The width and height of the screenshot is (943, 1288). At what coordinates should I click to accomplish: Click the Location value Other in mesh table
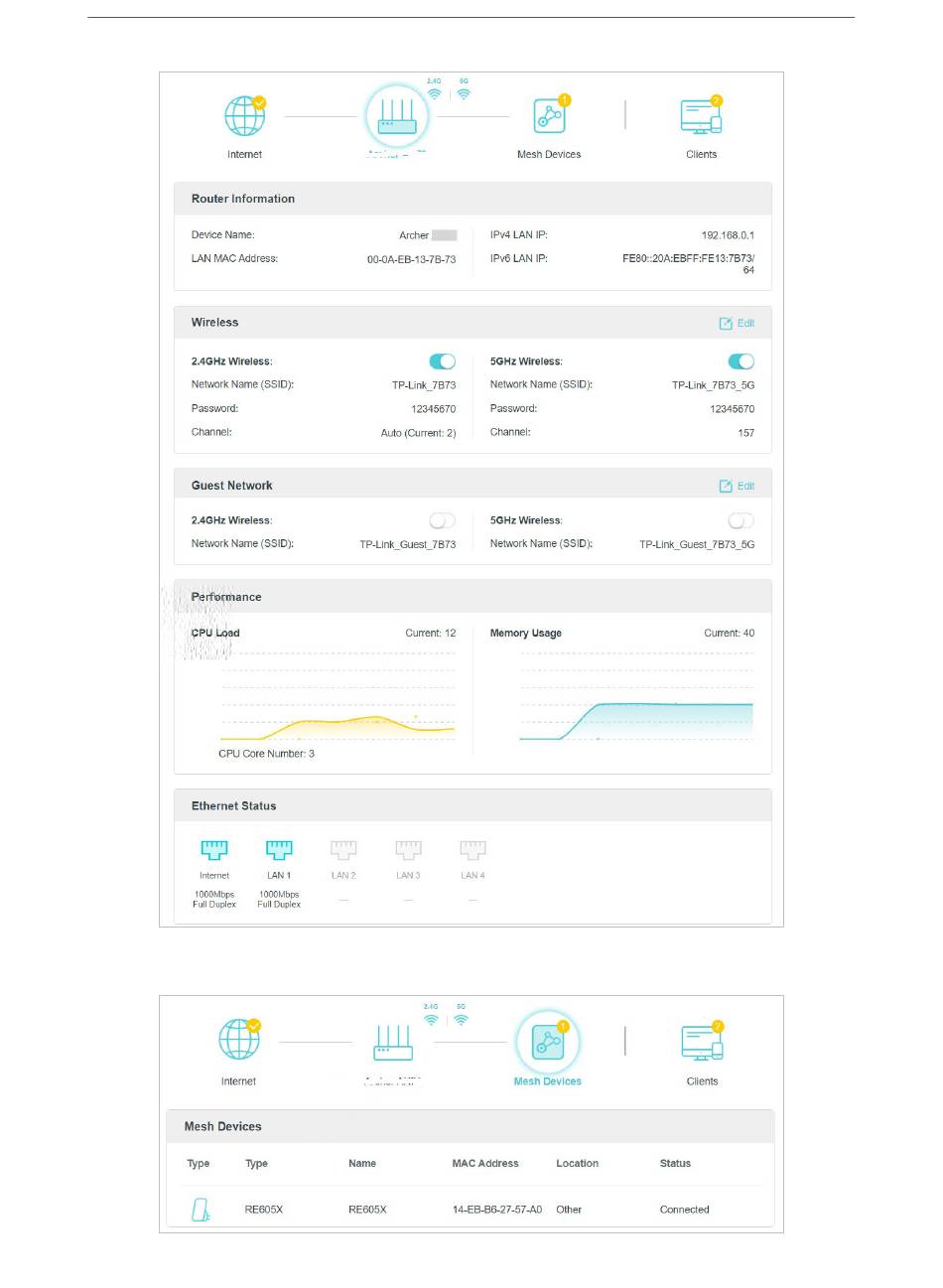[x=569, y=1210]
